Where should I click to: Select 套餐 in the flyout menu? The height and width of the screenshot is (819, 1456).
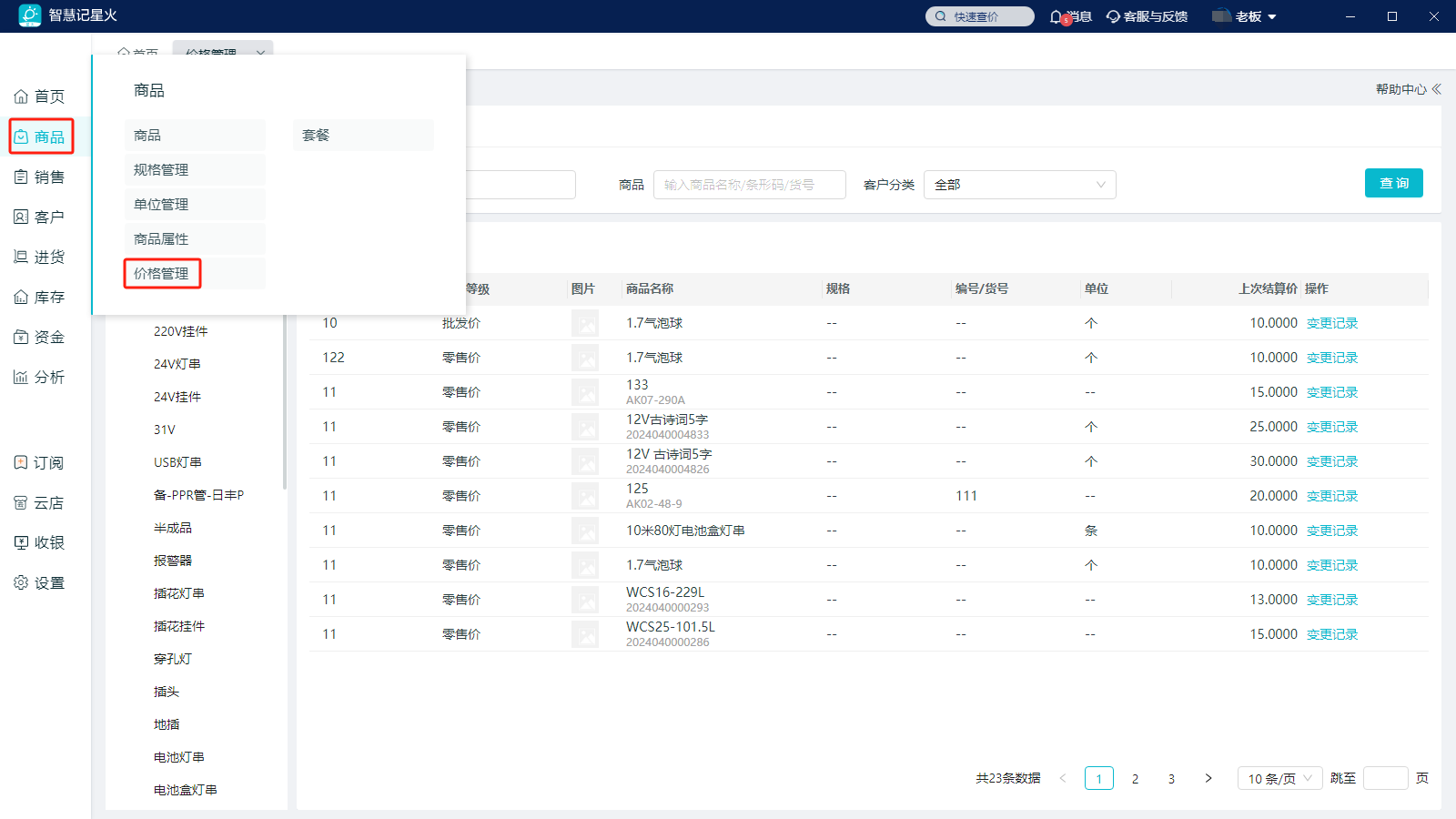[x=363, y=136]
